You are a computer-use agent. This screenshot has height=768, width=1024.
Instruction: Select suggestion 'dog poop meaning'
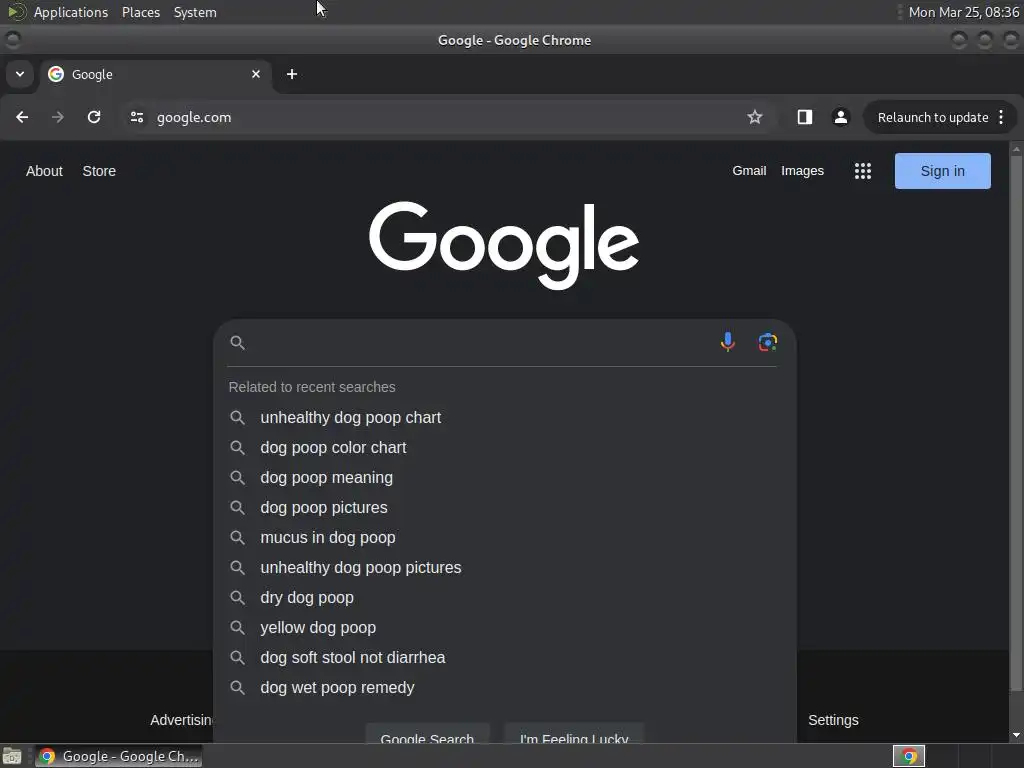point(327,477)
